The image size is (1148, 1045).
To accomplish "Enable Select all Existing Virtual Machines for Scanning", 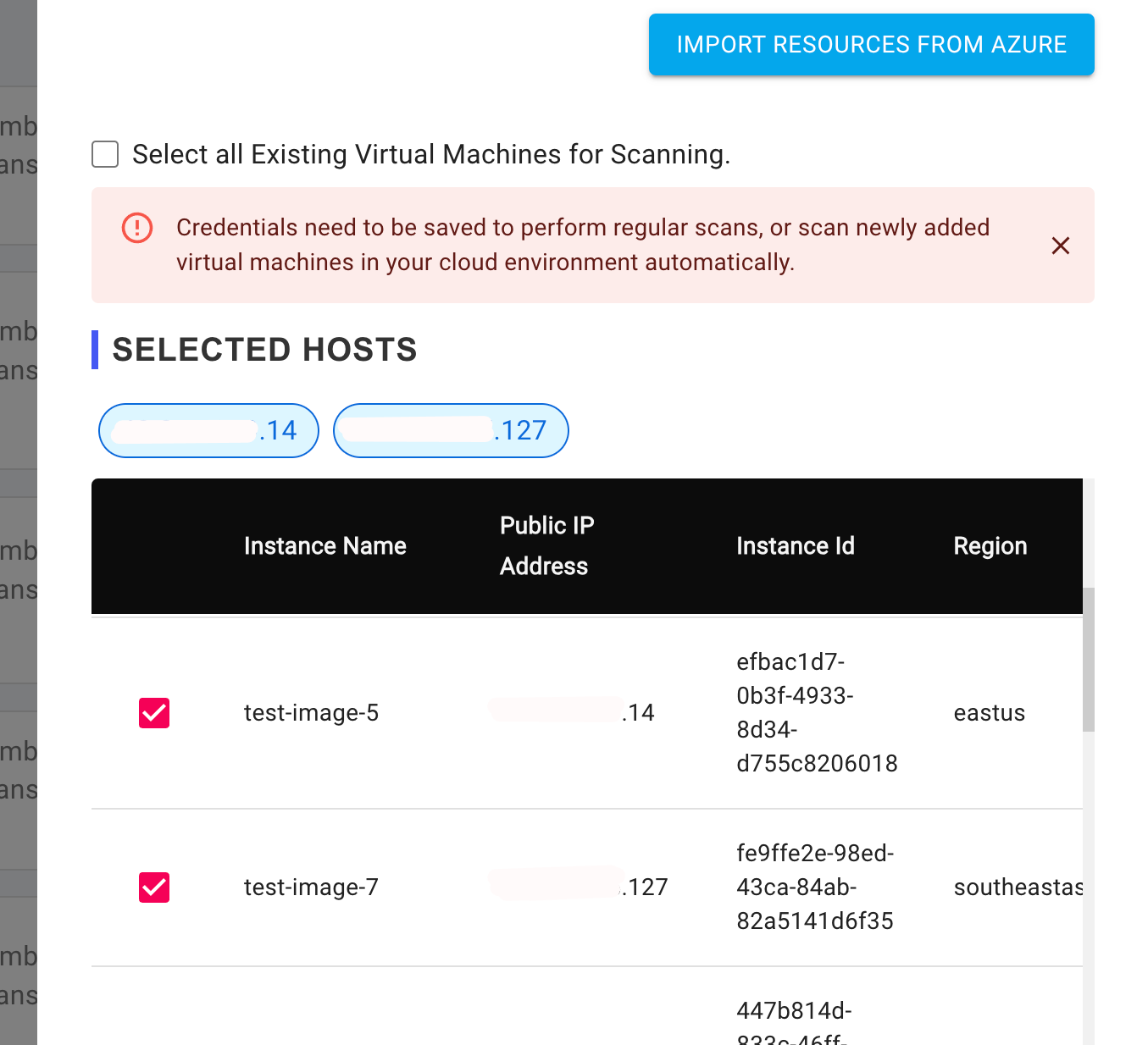I will [105, 154].
